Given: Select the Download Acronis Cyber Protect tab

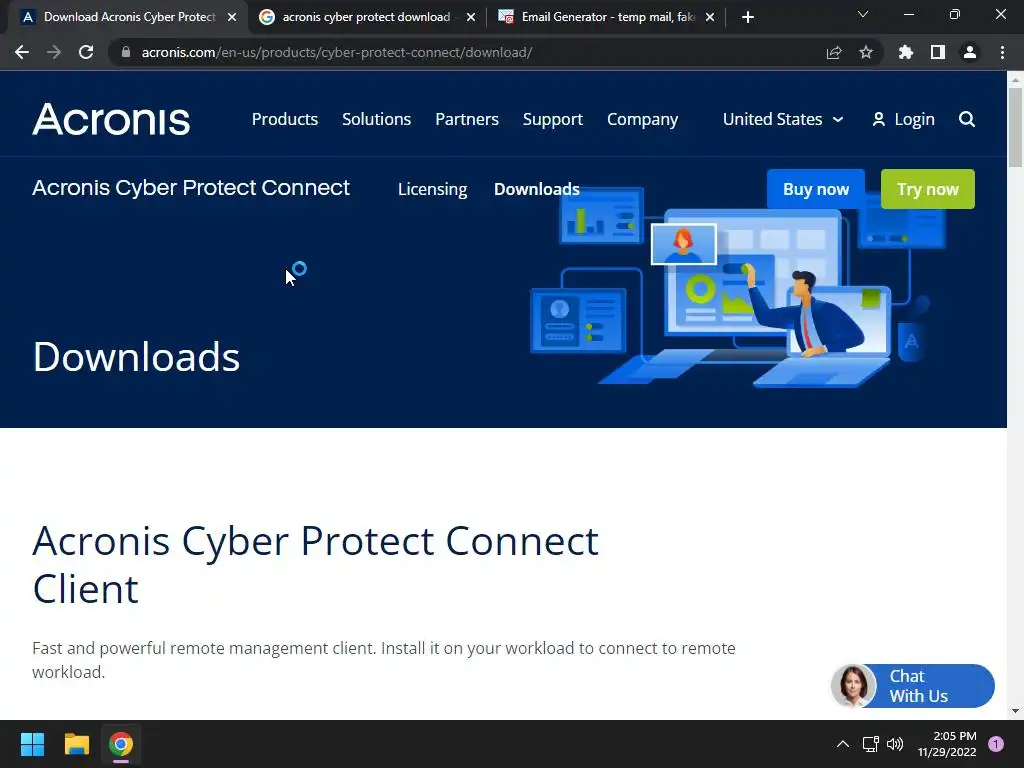Looking at the screenshot, I should [x=129, y=17].
